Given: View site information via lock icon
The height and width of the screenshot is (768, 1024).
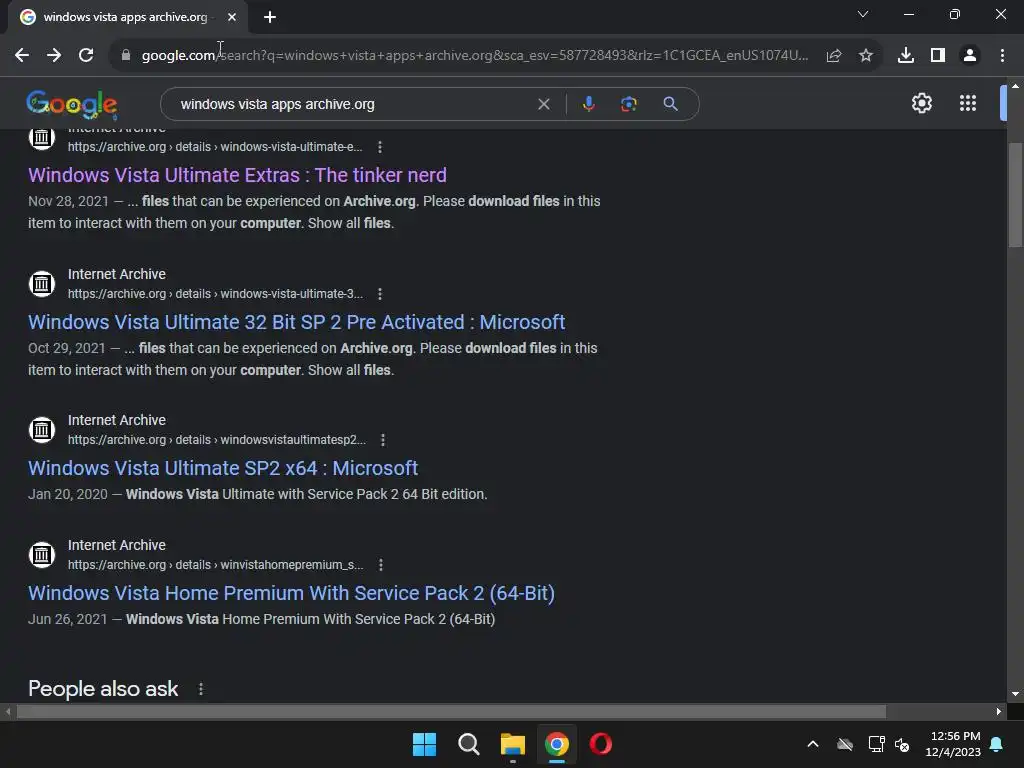Looking at the screenshot, I should (x=126, y=56).
